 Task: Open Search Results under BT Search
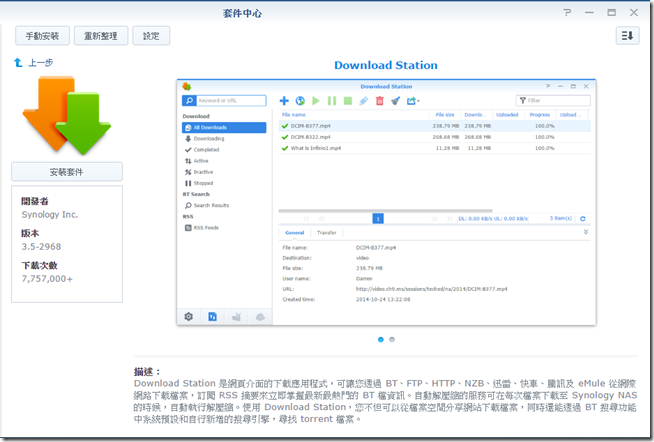pyautogui.click(x=224, y=205)
